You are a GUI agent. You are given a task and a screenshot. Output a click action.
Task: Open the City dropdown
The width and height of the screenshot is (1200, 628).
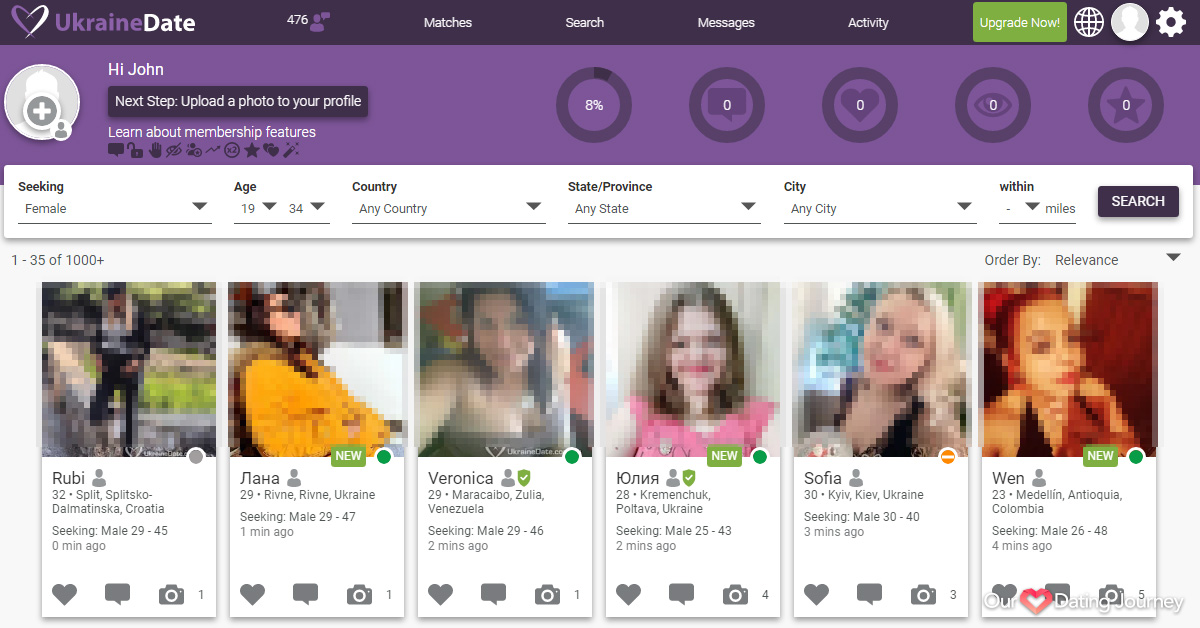[x=879, y=208]
